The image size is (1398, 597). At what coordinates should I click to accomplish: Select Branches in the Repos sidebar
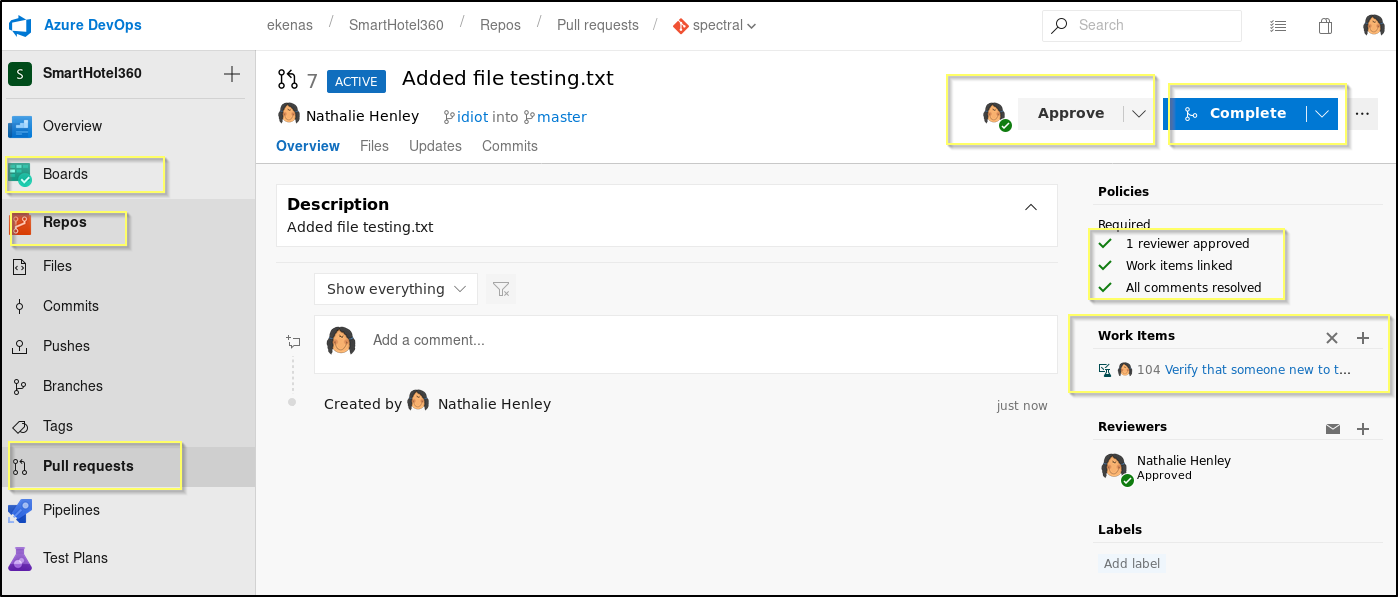[73, 386]
